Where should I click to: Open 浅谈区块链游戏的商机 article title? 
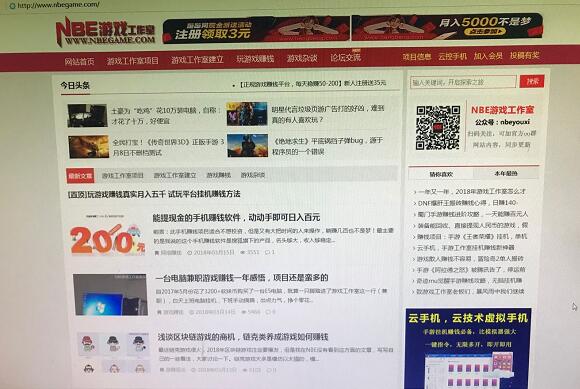click(x=243, y=337)
